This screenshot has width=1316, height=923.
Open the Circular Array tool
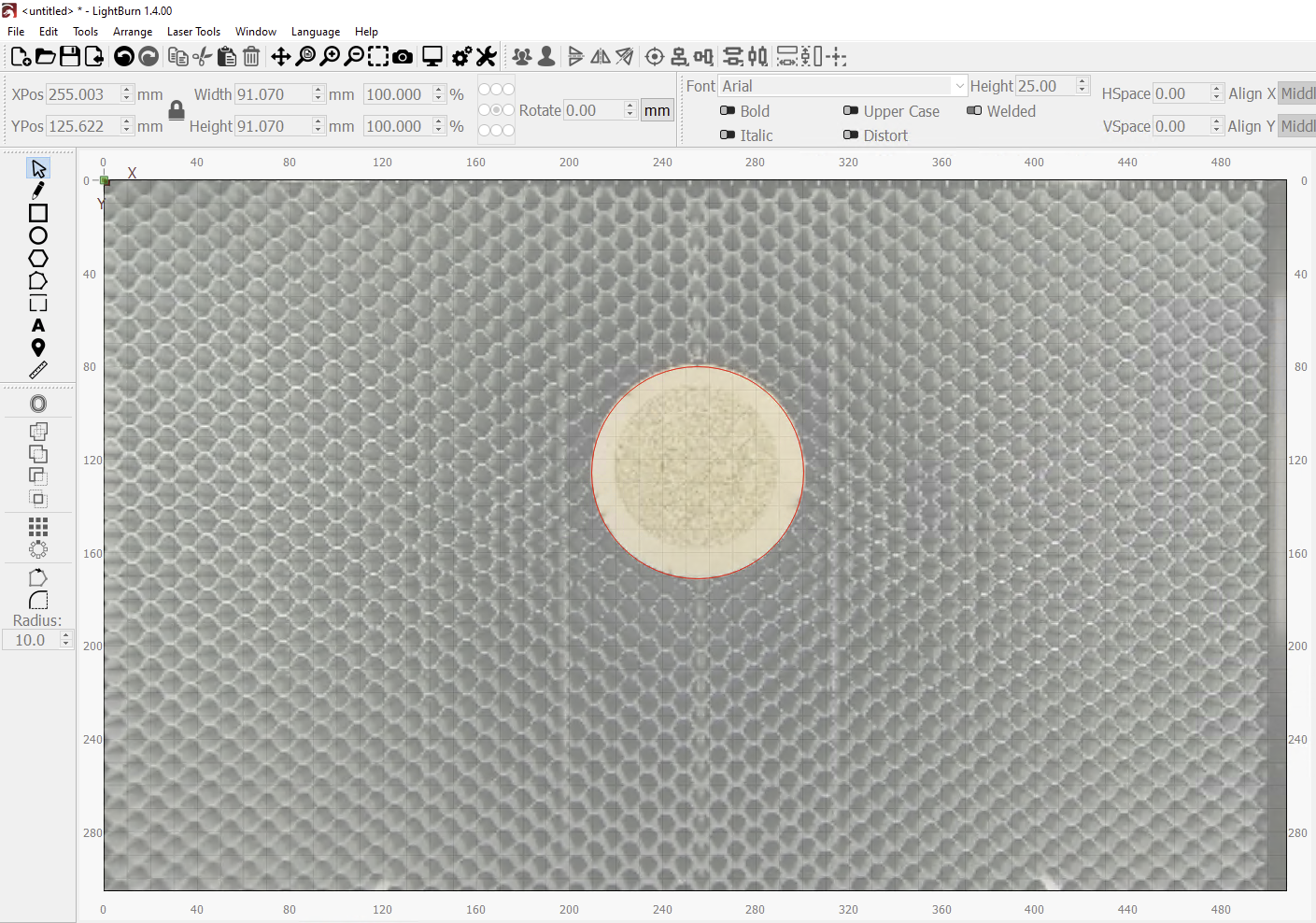click(x=38, y=549)
